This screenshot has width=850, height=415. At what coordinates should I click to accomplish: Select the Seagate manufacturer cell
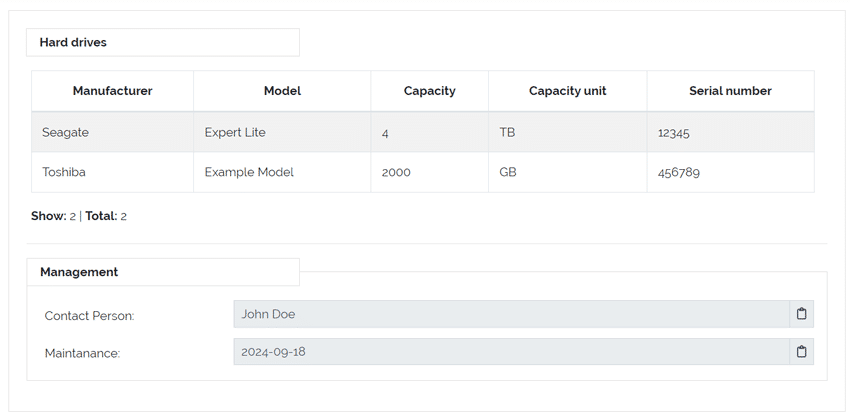point(66,132)
